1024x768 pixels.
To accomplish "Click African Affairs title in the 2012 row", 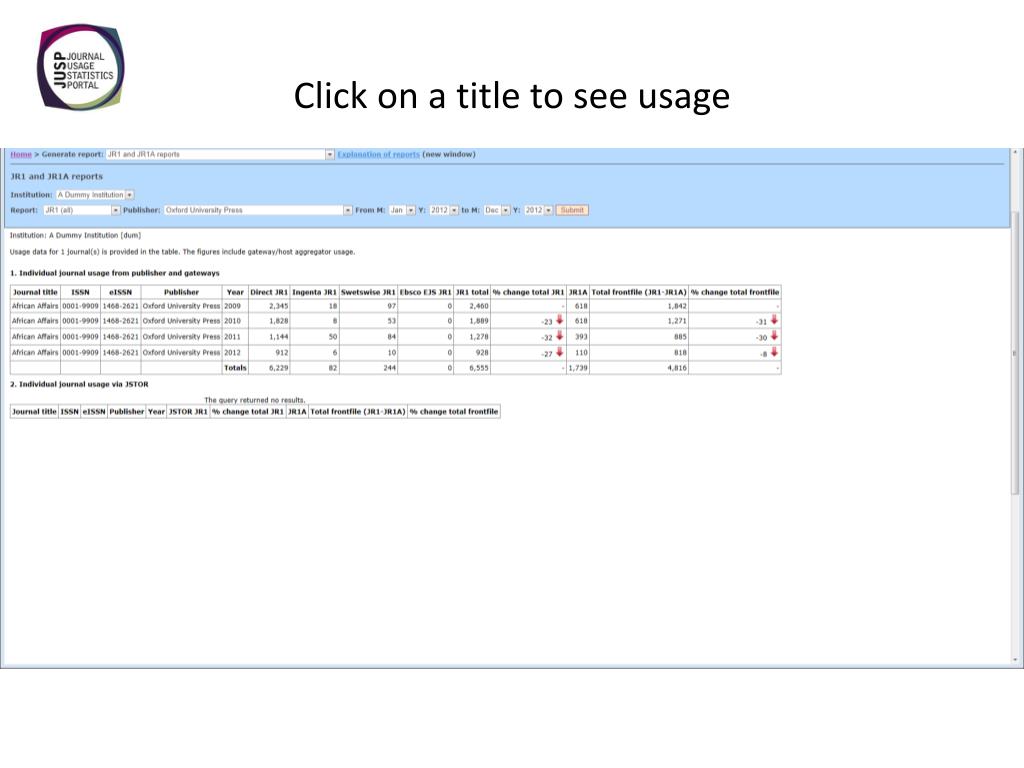I will coord(35,352).
